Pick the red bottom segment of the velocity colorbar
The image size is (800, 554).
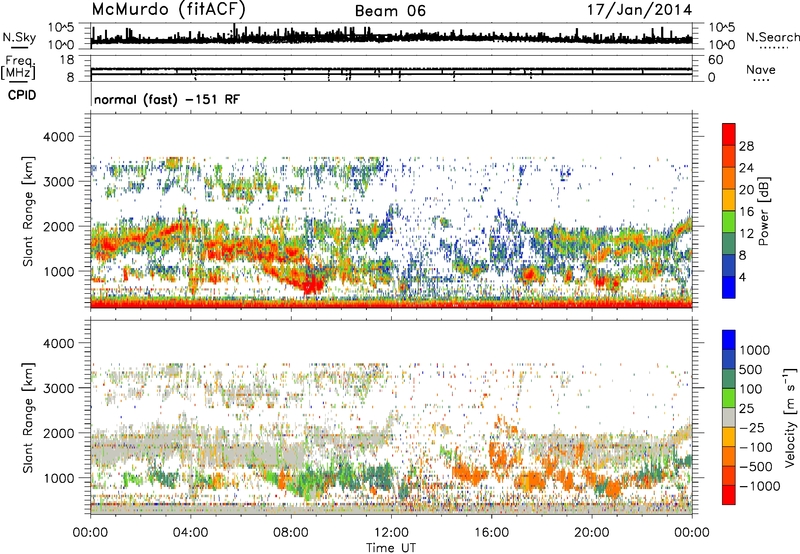729,495
